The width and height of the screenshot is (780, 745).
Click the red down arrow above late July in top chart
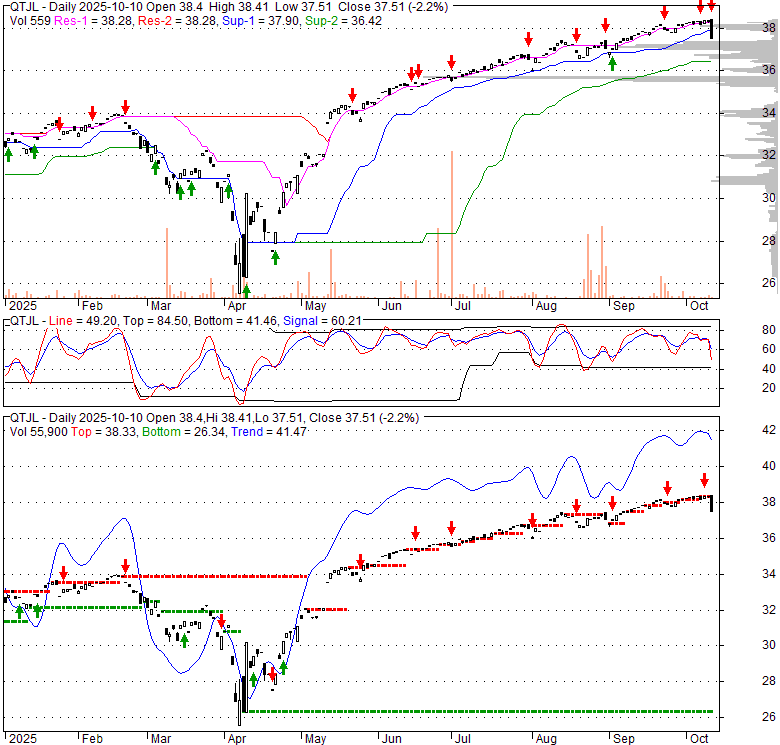528,40
